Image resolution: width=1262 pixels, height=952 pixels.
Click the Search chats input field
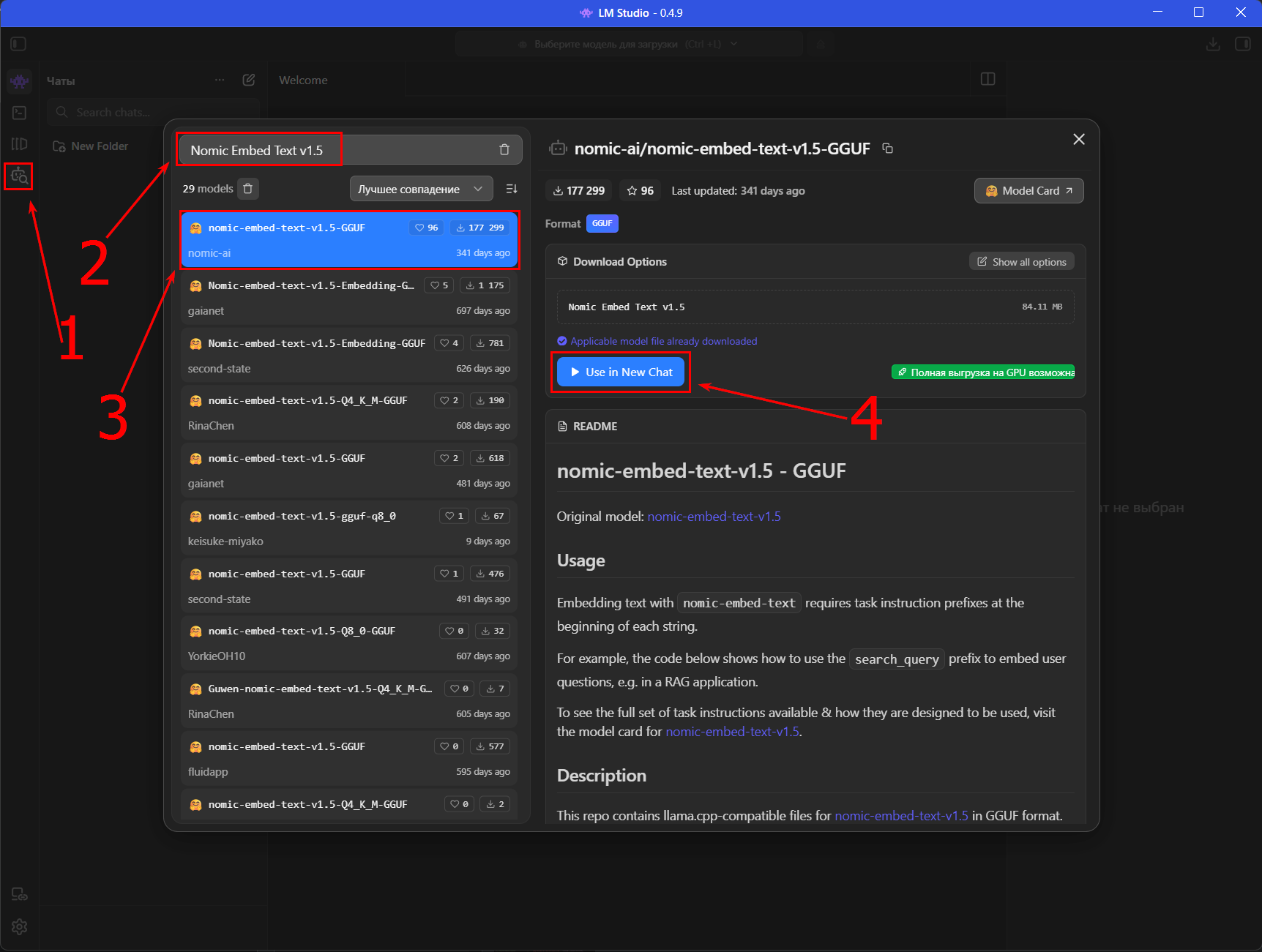[x=154, y=112]
